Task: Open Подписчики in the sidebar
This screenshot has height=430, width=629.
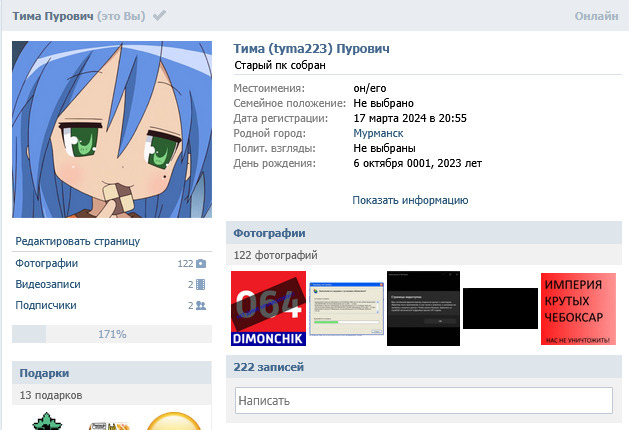Action: [46, 306]
